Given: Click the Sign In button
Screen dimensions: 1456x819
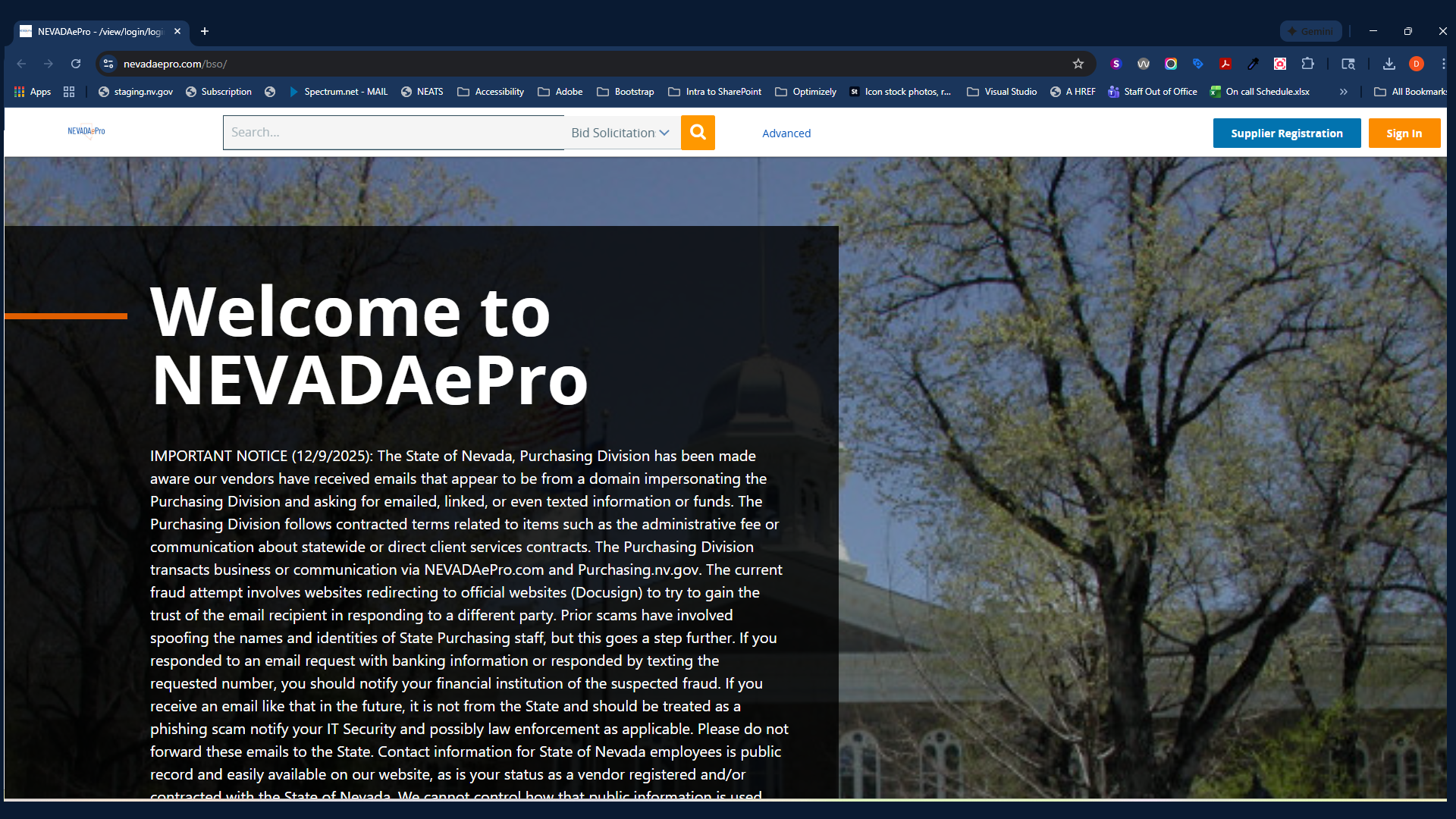Looking at the screenshot, I should pyautogui.click(x=1404, y=133).
